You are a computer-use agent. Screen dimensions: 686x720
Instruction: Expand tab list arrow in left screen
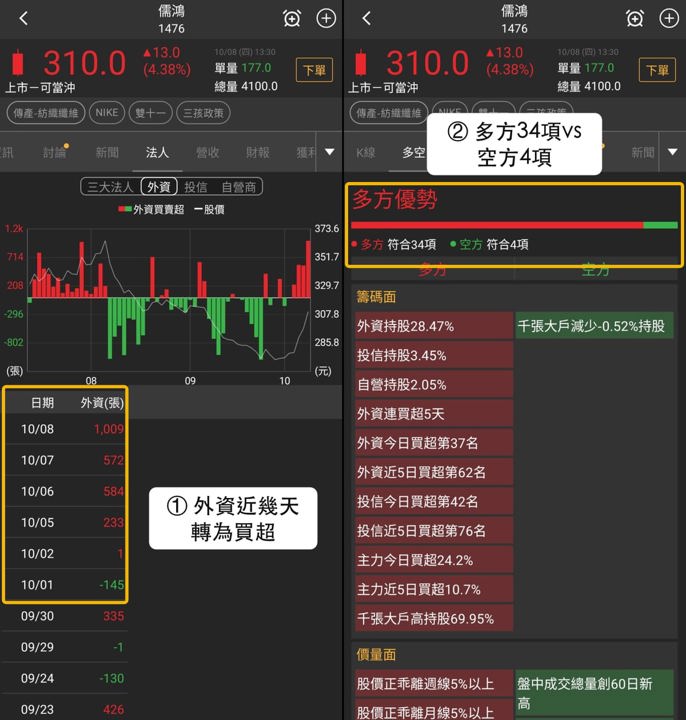(x=329, y=152)
